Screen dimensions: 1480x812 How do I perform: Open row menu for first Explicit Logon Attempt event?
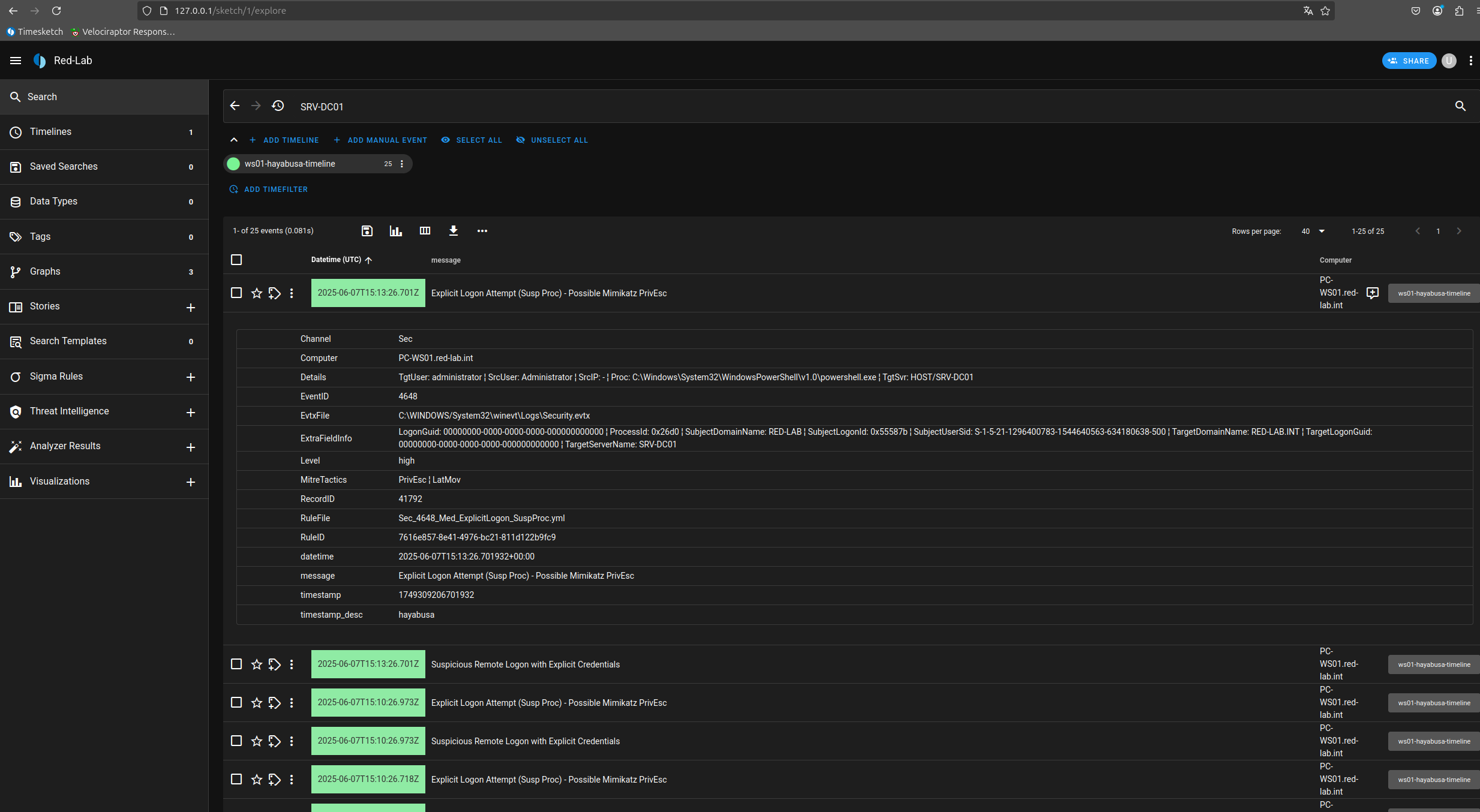(x=292, y=293)
